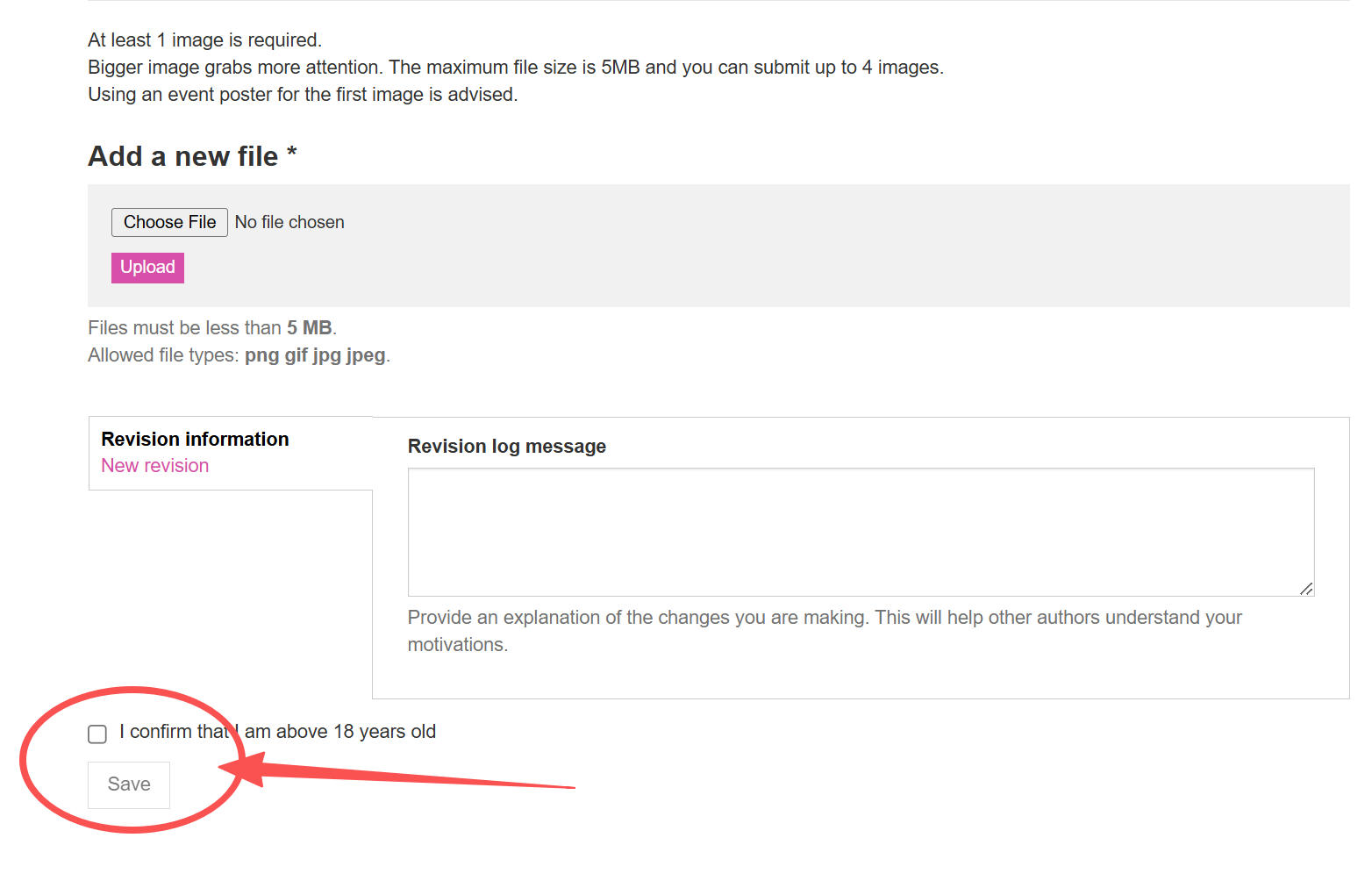This screenshot has width=1372, height=888.
Task: Click the text area resize handle
Action: (1305, 588)
